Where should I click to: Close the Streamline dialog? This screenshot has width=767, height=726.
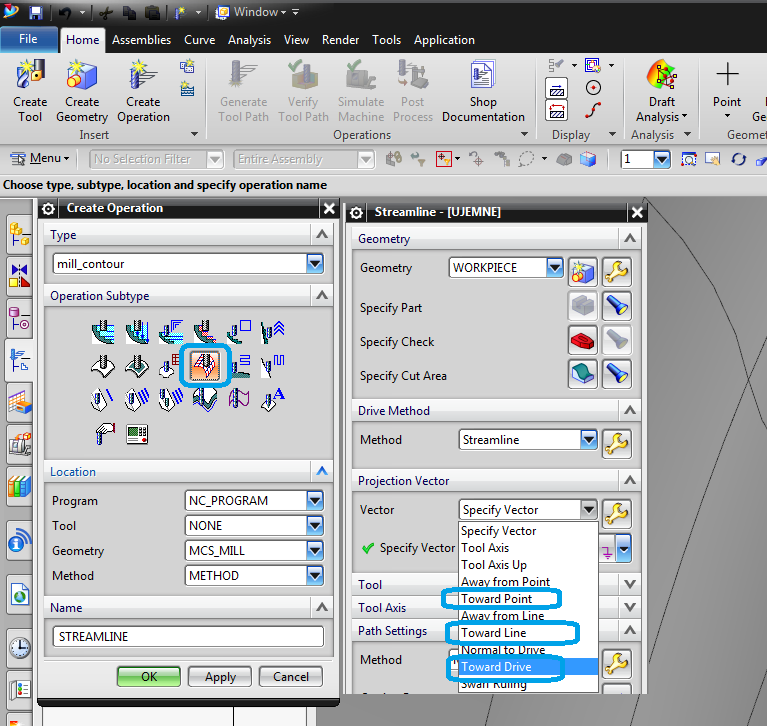(x=637, y=213)
